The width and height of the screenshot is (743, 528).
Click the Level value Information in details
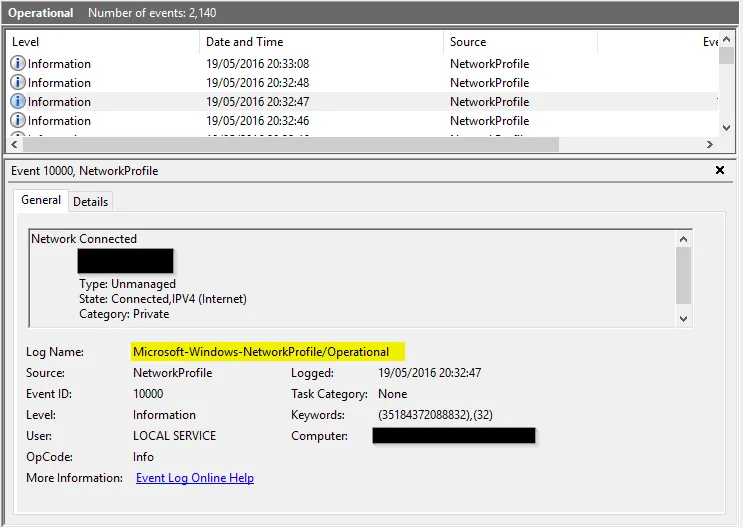(x=164, y=415)
